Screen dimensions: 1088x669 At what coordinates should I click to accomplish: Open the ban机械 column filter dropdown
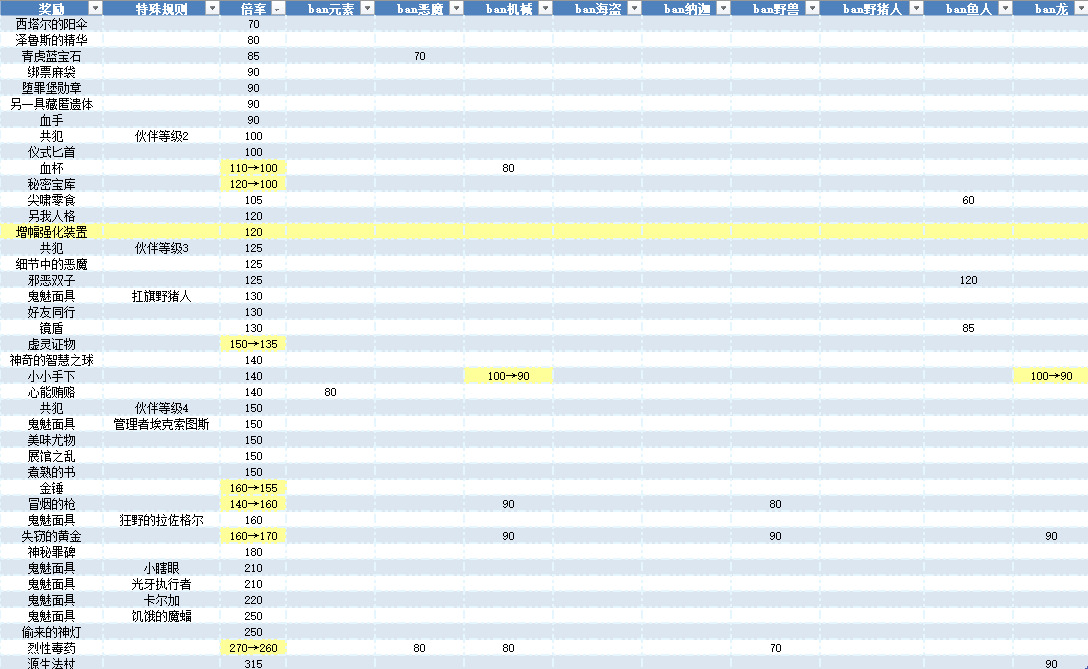(545, 8)
